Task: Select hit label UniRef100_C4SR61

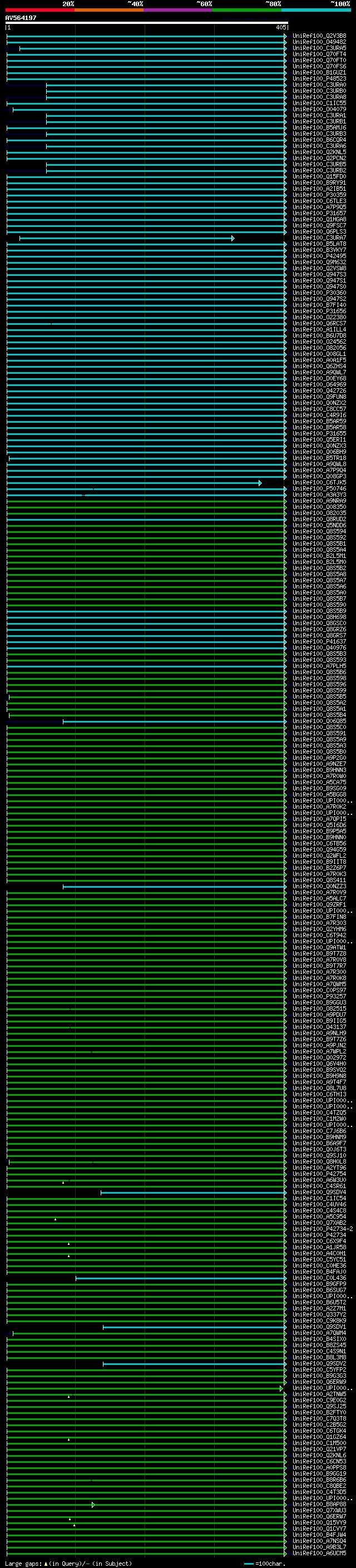Action: coord(319,1186)
